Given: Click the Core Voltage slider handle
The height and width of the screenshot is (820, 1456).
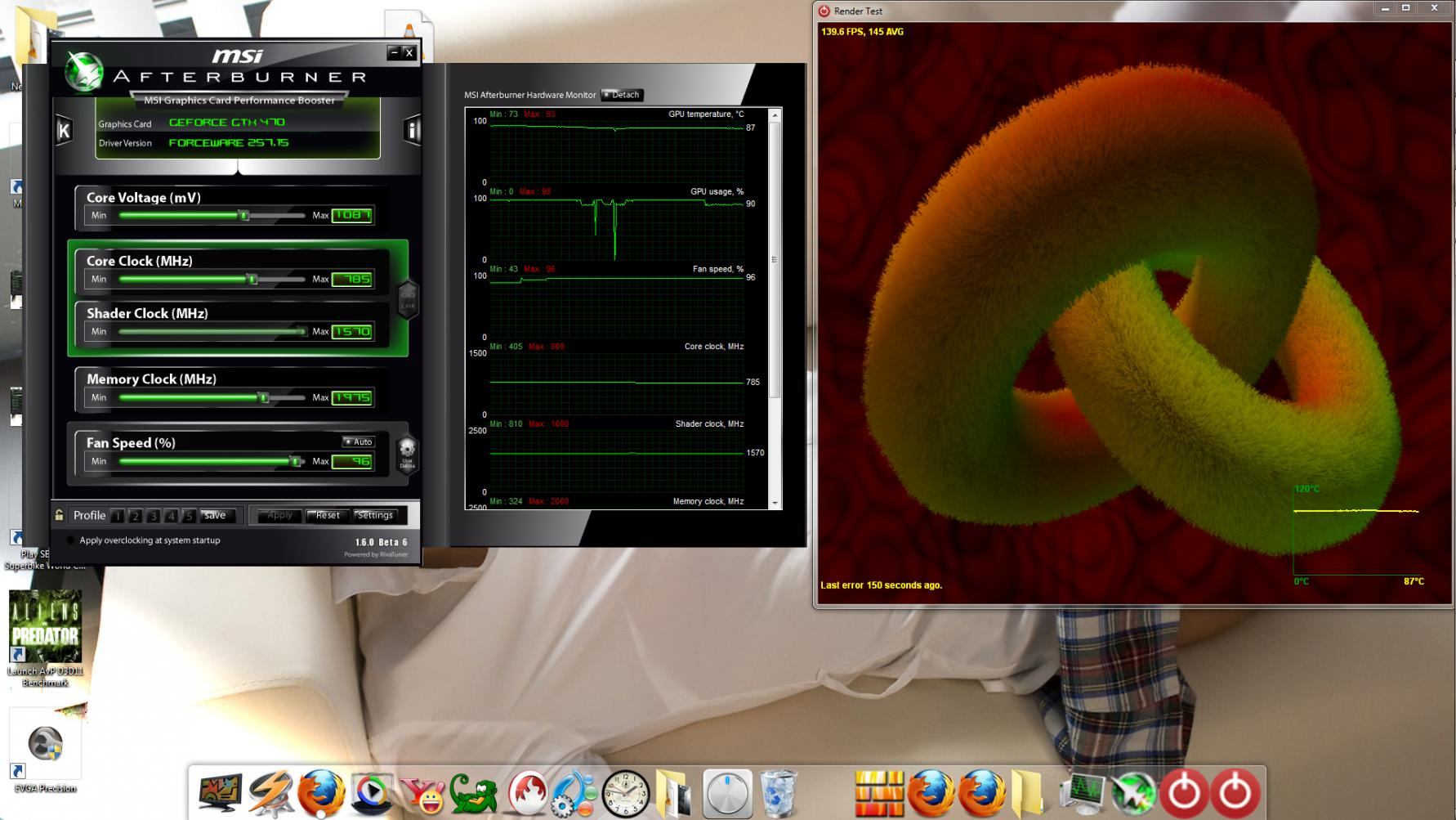Looking at the screenshot, I should (243, 215).
